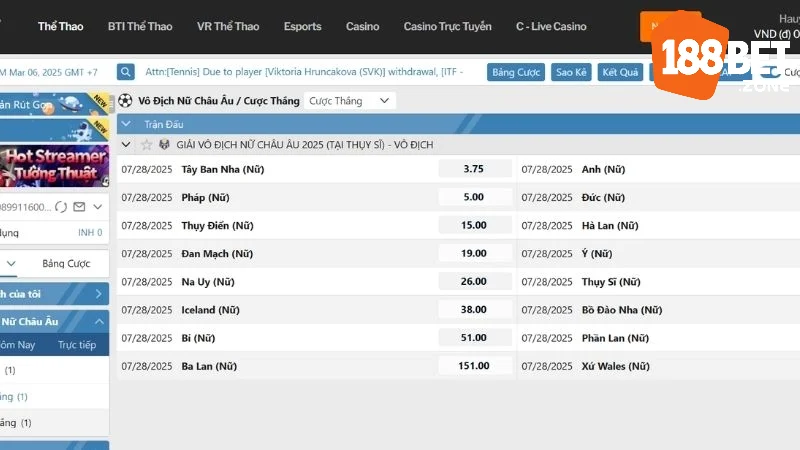Click the 5.00 odds for Pháp

click(x=474, y=197)
